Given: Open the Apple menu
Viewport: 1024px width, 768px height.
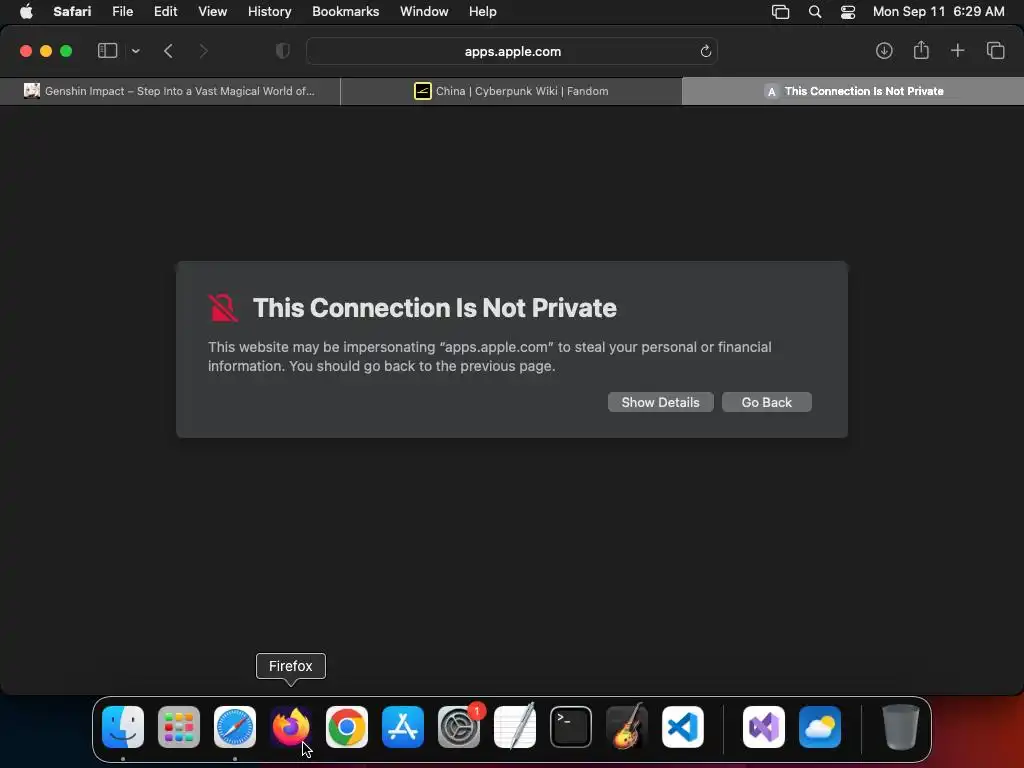Looking at the screenshot, I should pos(26,12).
